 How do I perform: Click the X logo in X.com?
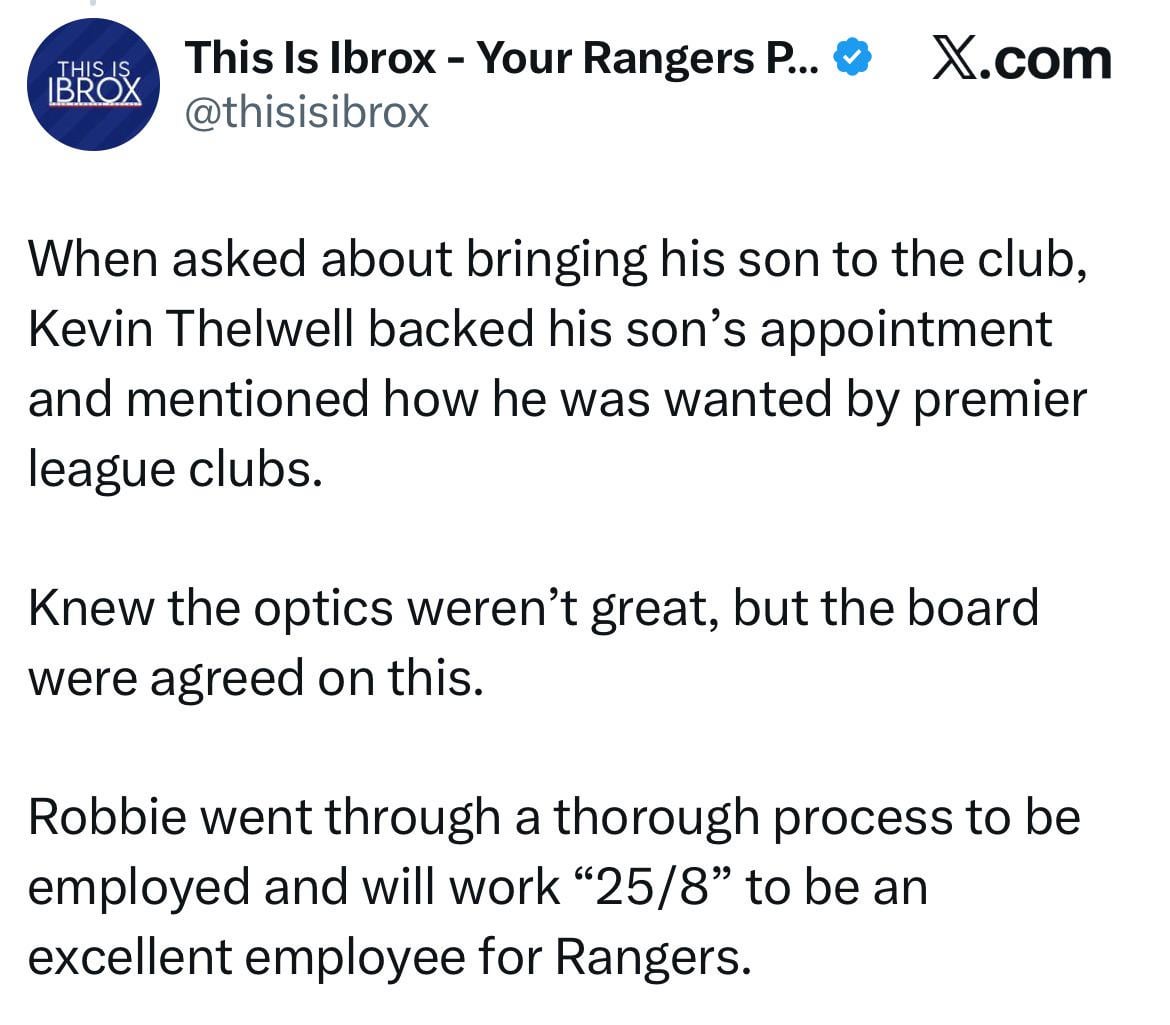click(957, 60)
